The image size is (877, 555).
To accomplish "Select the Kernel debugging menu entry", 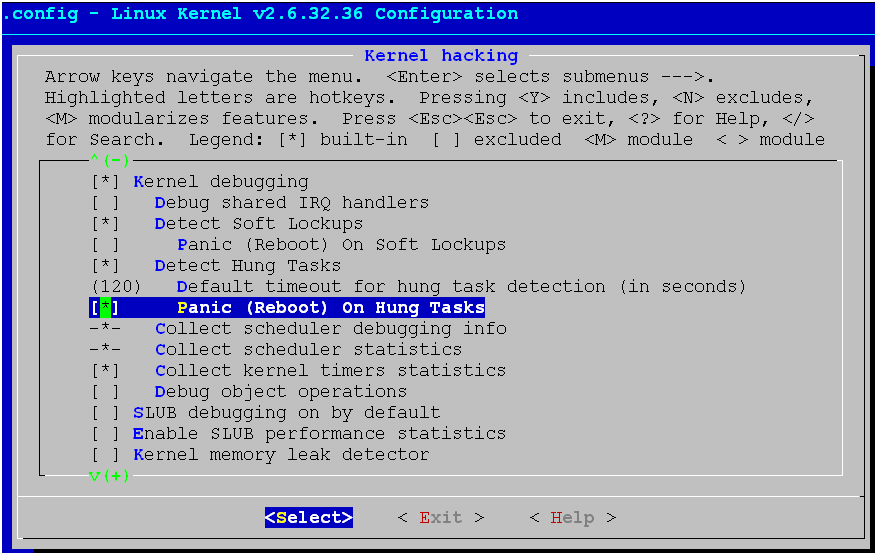I will coord(221,182).
